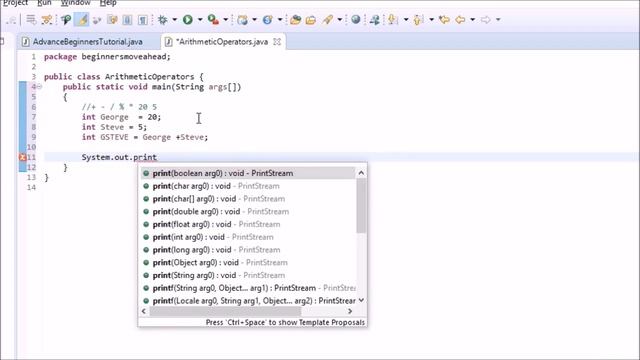Choose printf(Locale arg0, String arg1...) proposal

point(248,300)
